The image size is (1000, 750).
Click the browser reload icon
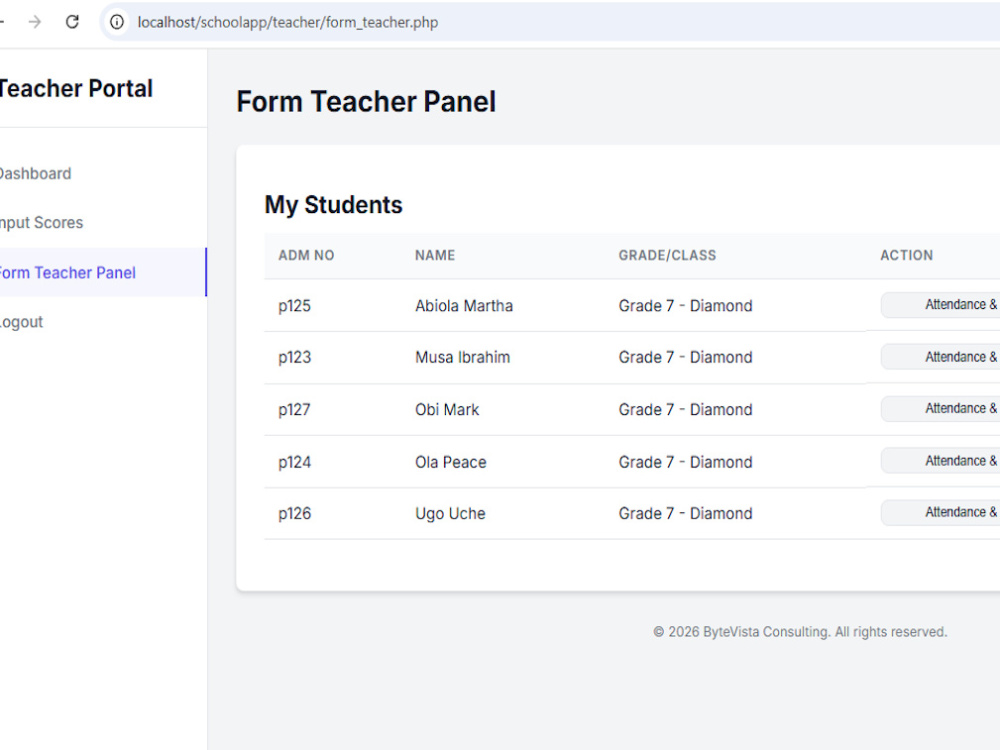(x=72, y=22)
